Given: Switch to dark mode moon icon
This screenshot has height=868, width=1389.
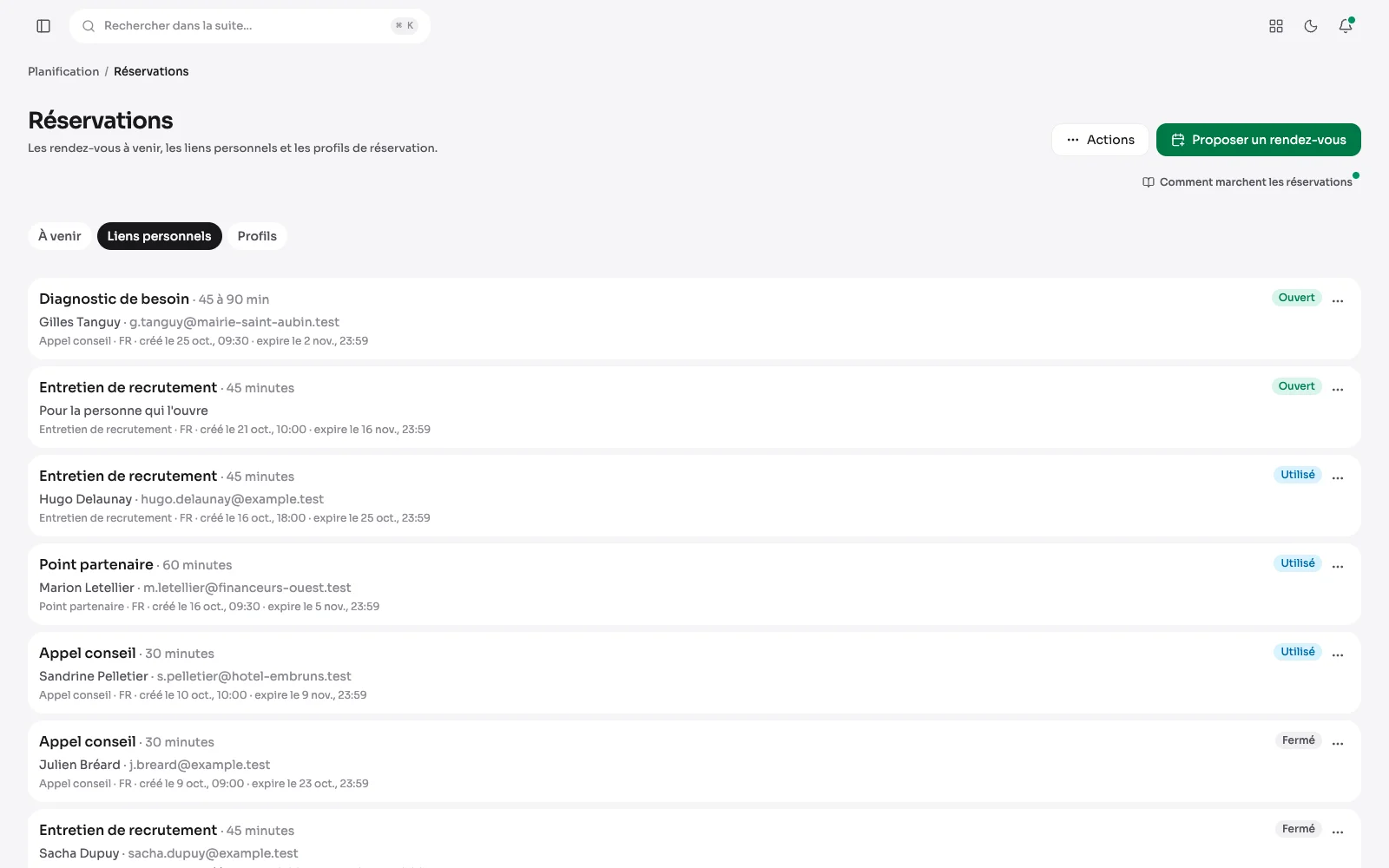Looking at the screenshot, I should (x=1311, y=26).
